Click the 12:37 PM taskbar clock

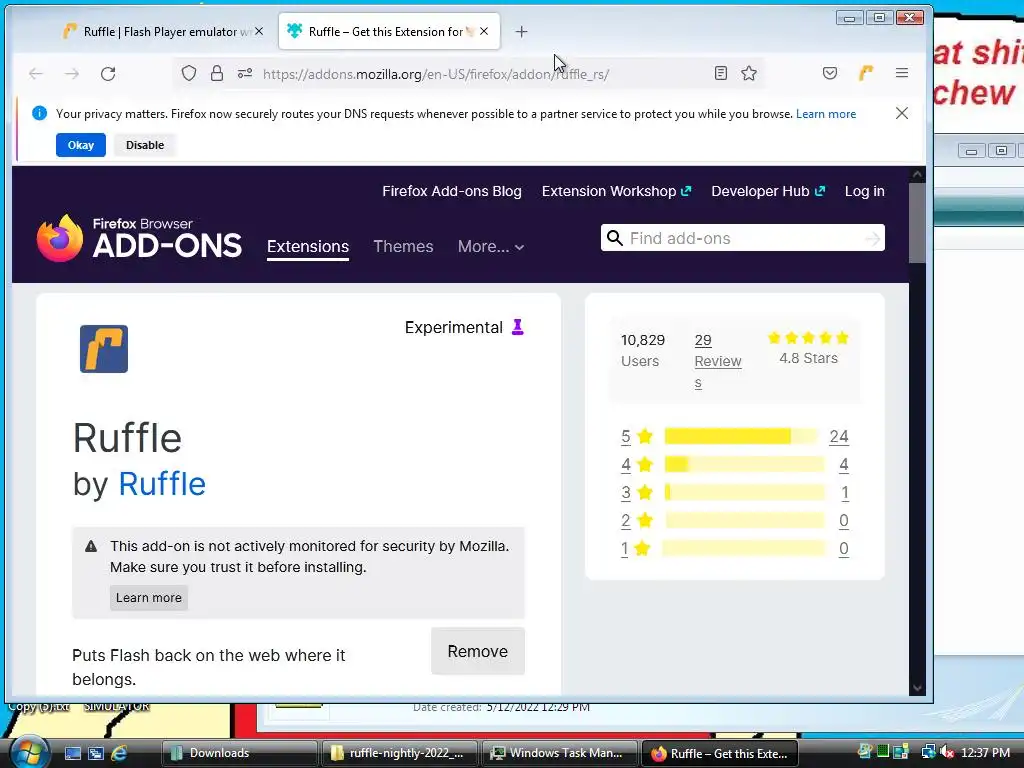tap(985, 753)
